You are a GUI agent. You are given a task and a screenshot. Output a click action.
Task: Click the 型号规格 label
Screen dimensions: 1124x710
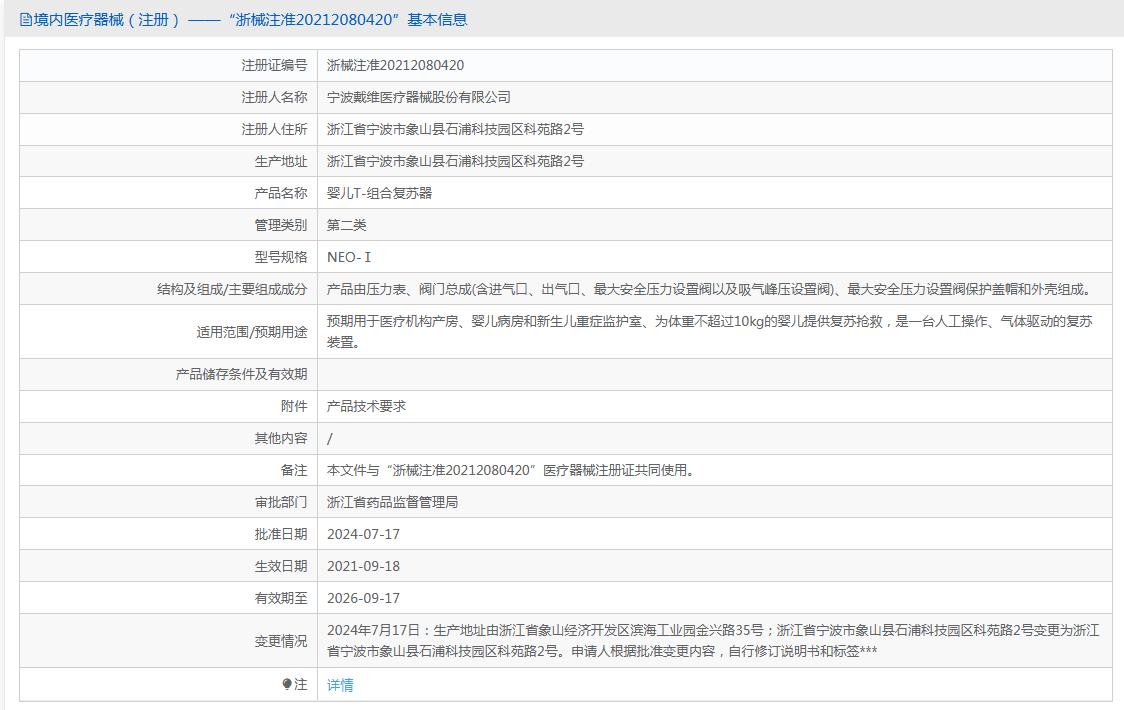[281, 257]
